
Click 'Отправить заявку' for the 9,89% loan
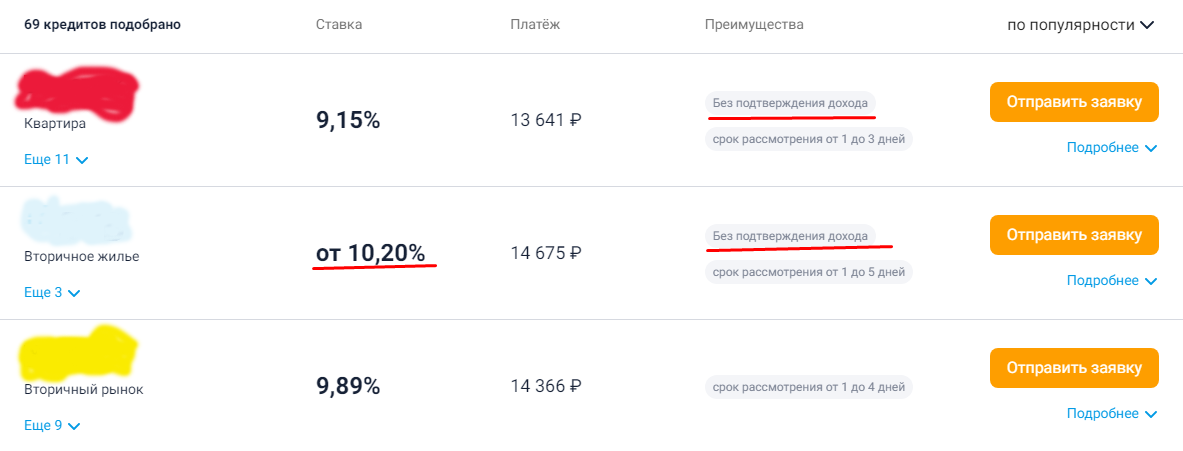coord(1074,368)
